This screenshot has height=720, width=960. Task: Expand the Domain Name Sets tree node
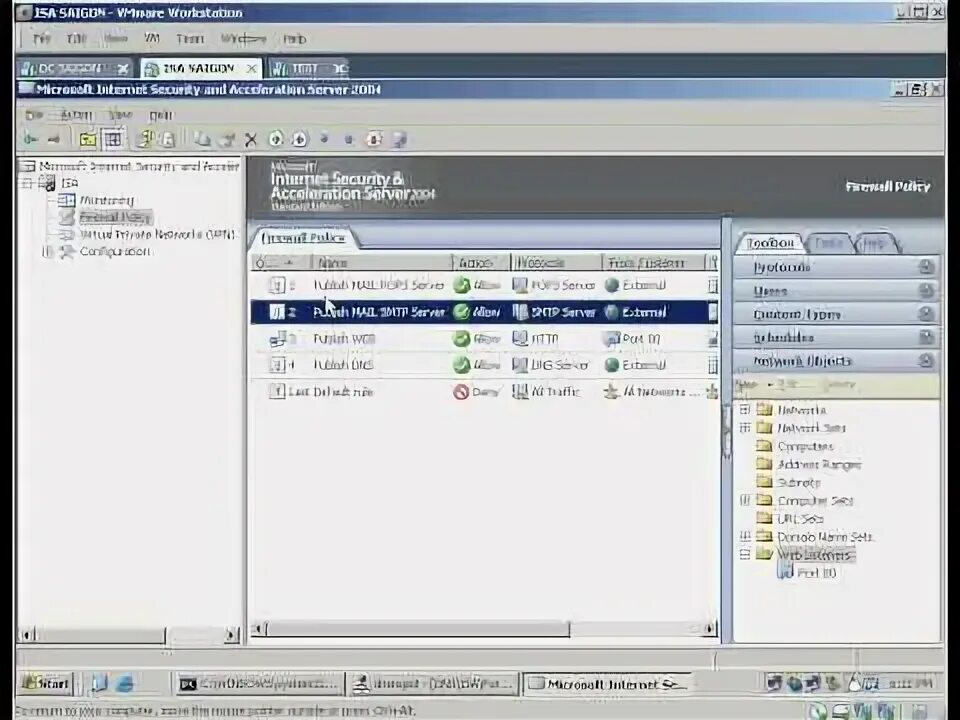click(744, 536)
